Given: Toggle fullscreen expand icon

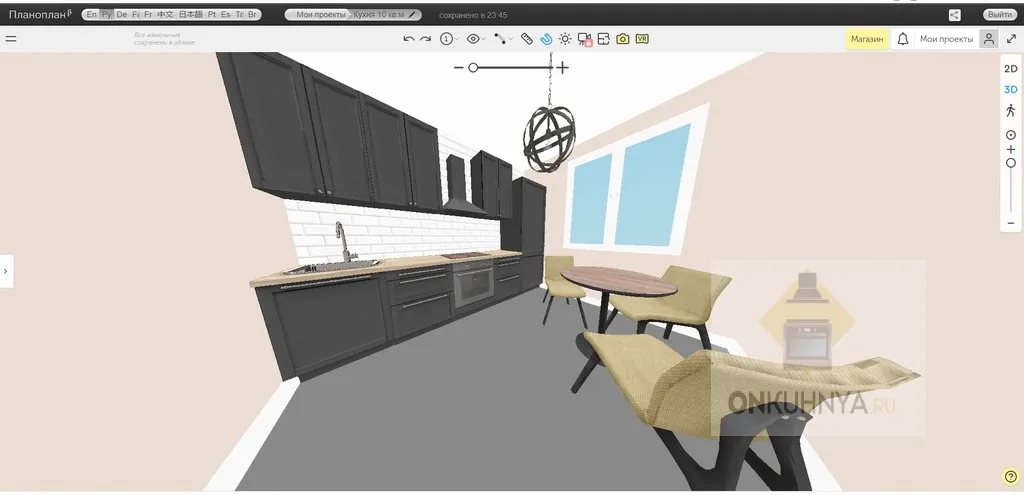Looking at the screenshot, I should point(1011,39).
